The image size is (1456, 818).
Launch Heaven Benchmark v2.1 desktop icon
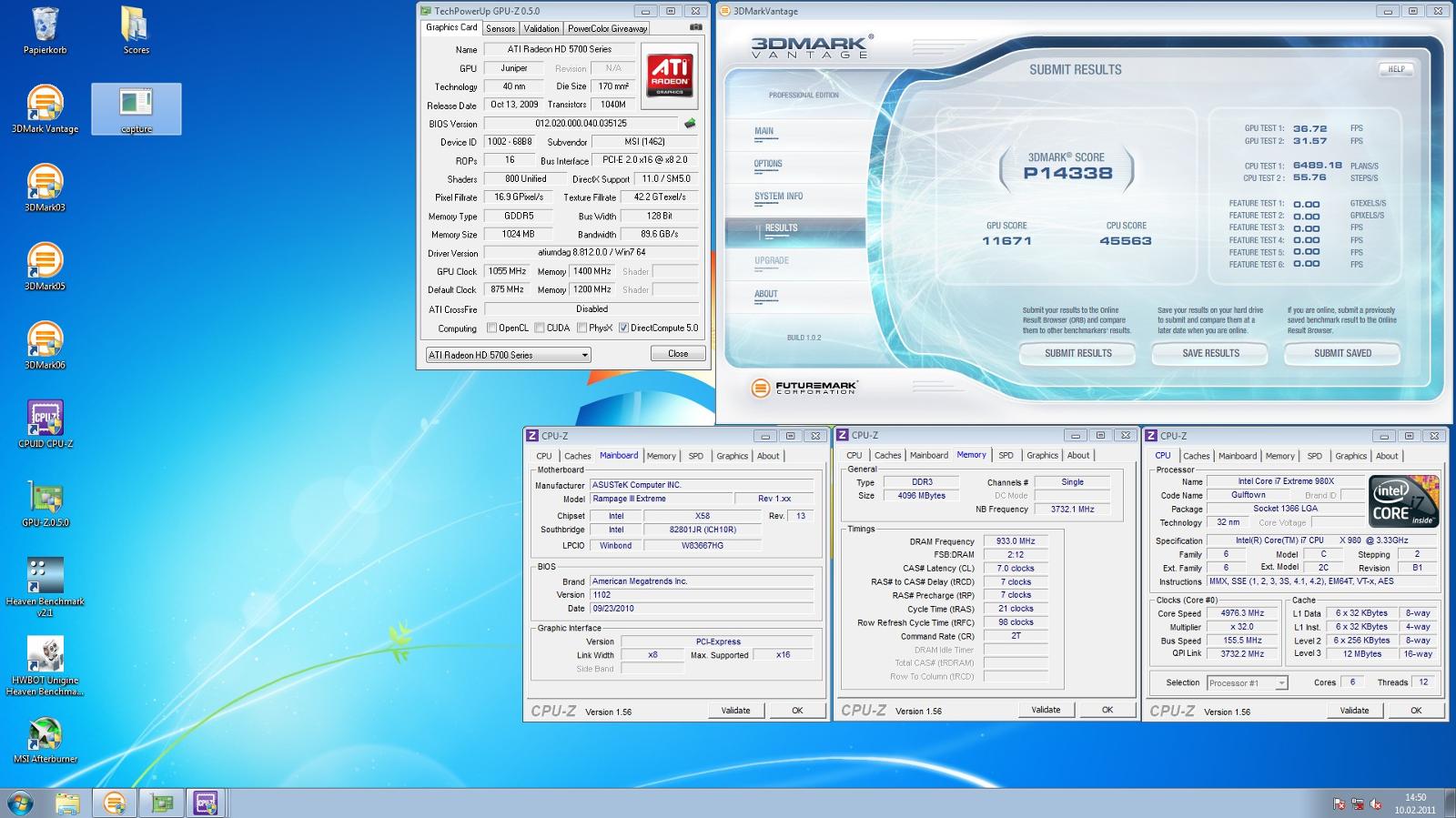coord(45,587)
